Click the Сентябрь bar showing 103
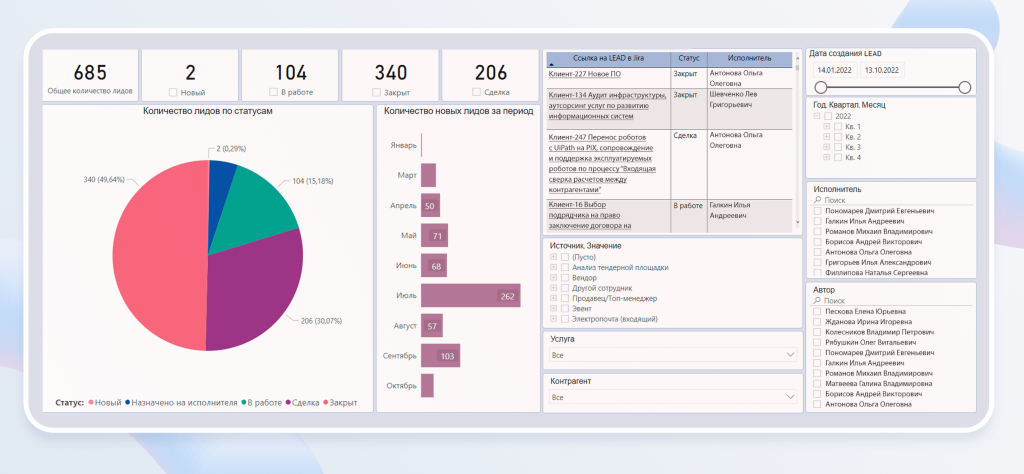This screenshot has height=474, width=1024. click(x=440, y=356)
